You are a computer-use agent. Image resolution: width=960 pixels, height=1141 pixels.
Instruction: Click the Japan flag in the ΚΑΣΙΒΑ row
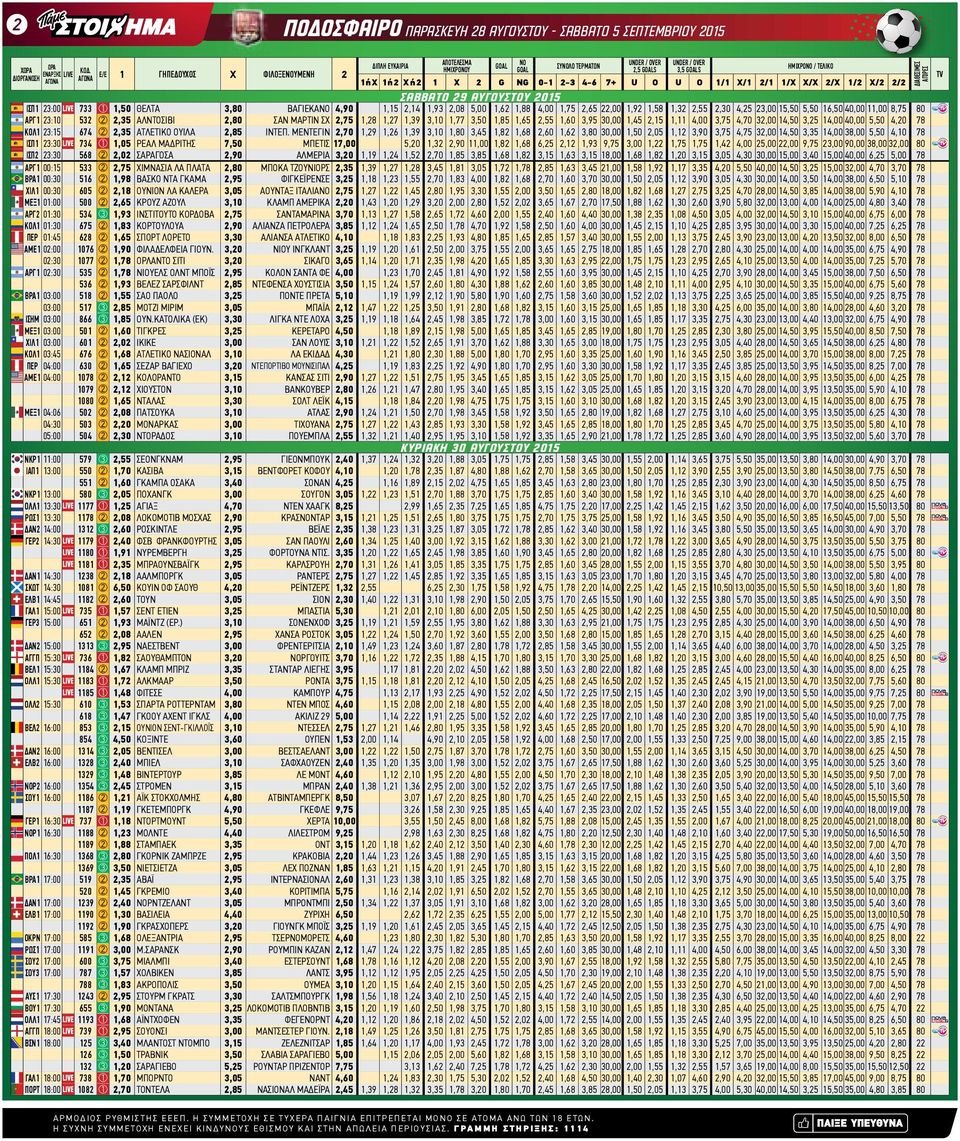pyautogui.click(x=17, y=471)
